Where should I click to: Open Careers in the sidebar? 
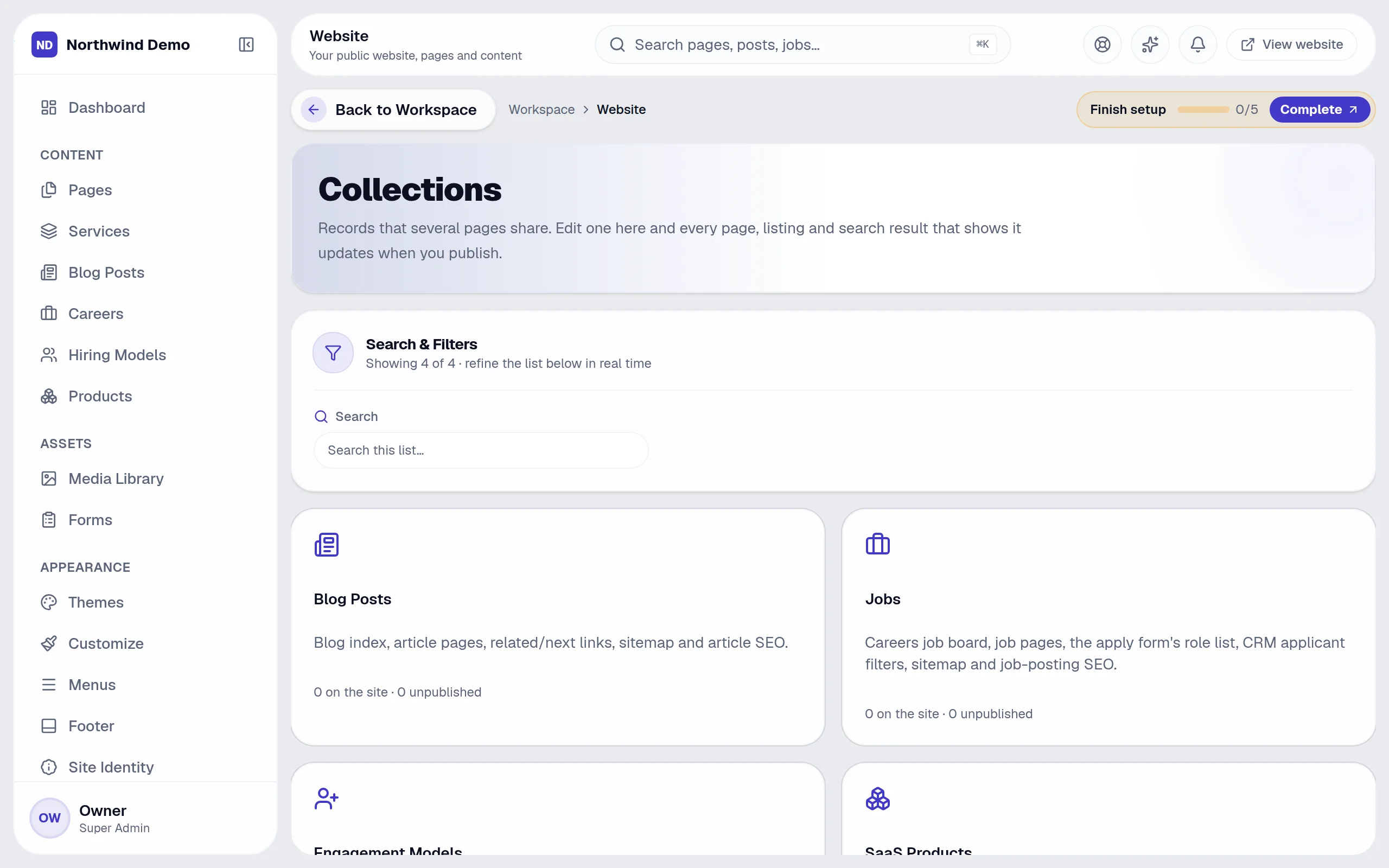(x=145, y=314)
